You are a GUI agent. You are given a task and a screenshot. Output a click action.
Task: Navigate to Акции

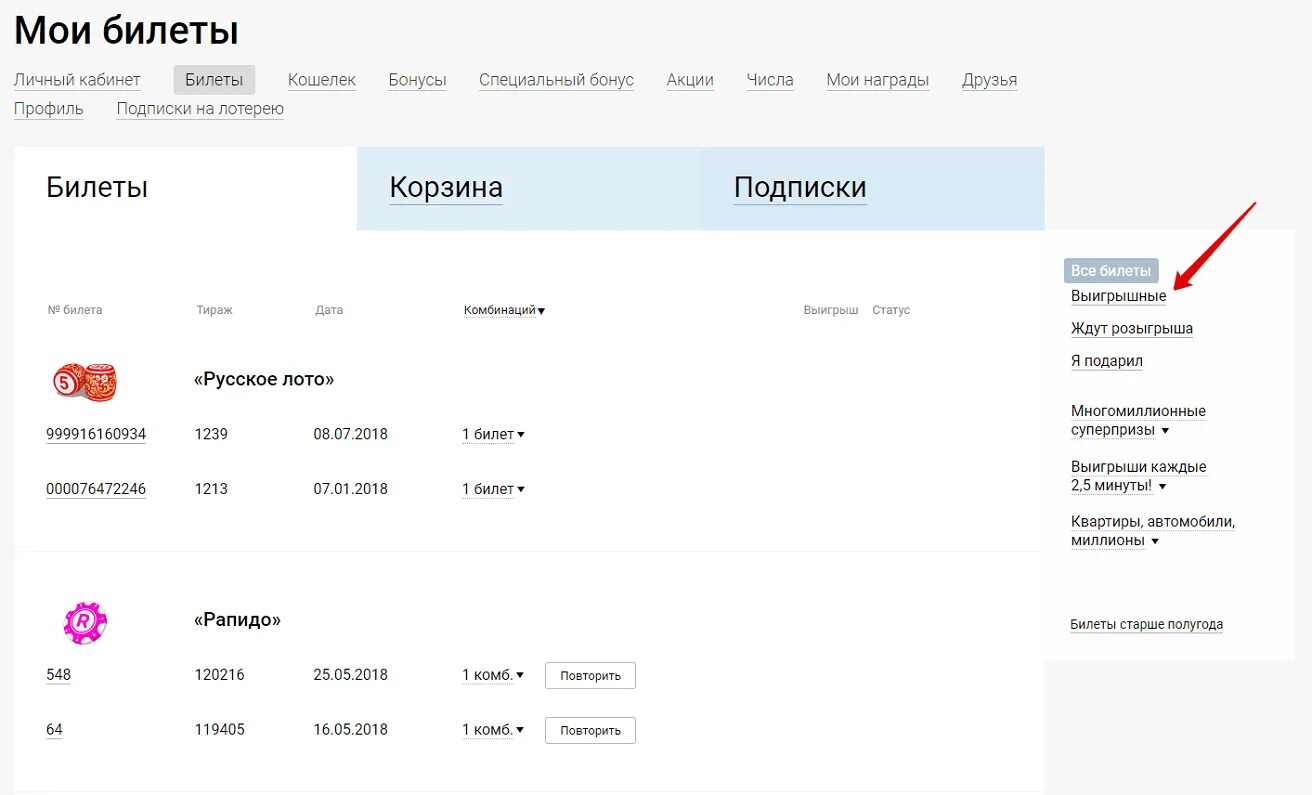[x=690, y=80]
